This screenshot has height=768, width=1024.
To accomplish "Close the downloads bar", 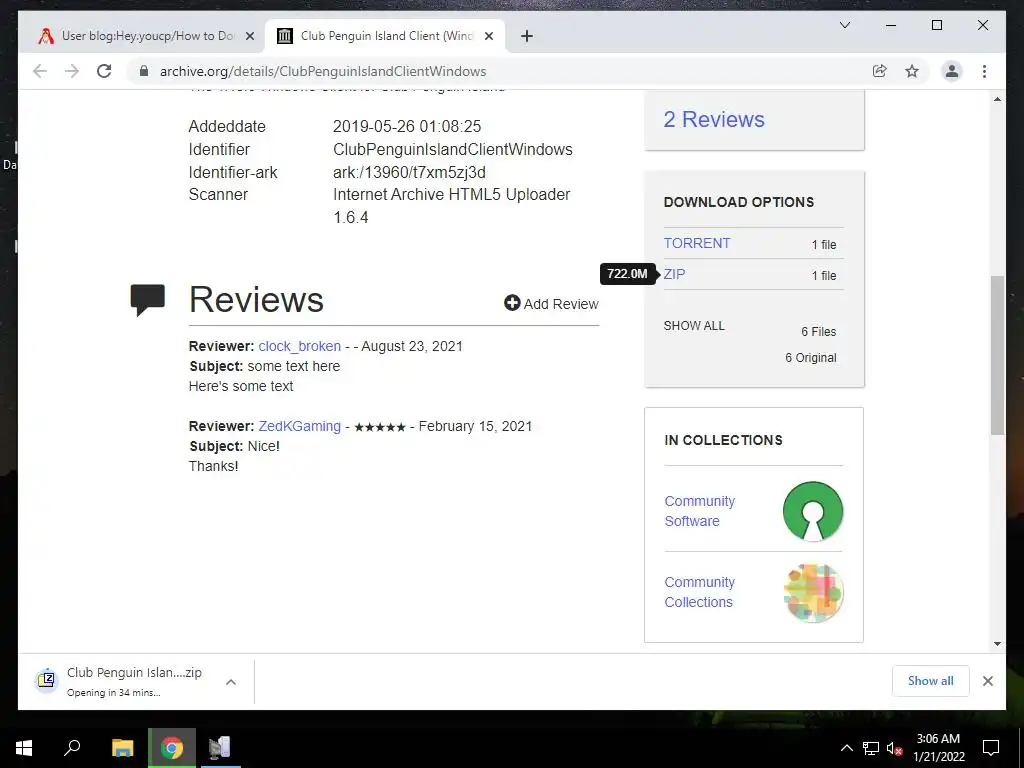I will pos(987,681).
